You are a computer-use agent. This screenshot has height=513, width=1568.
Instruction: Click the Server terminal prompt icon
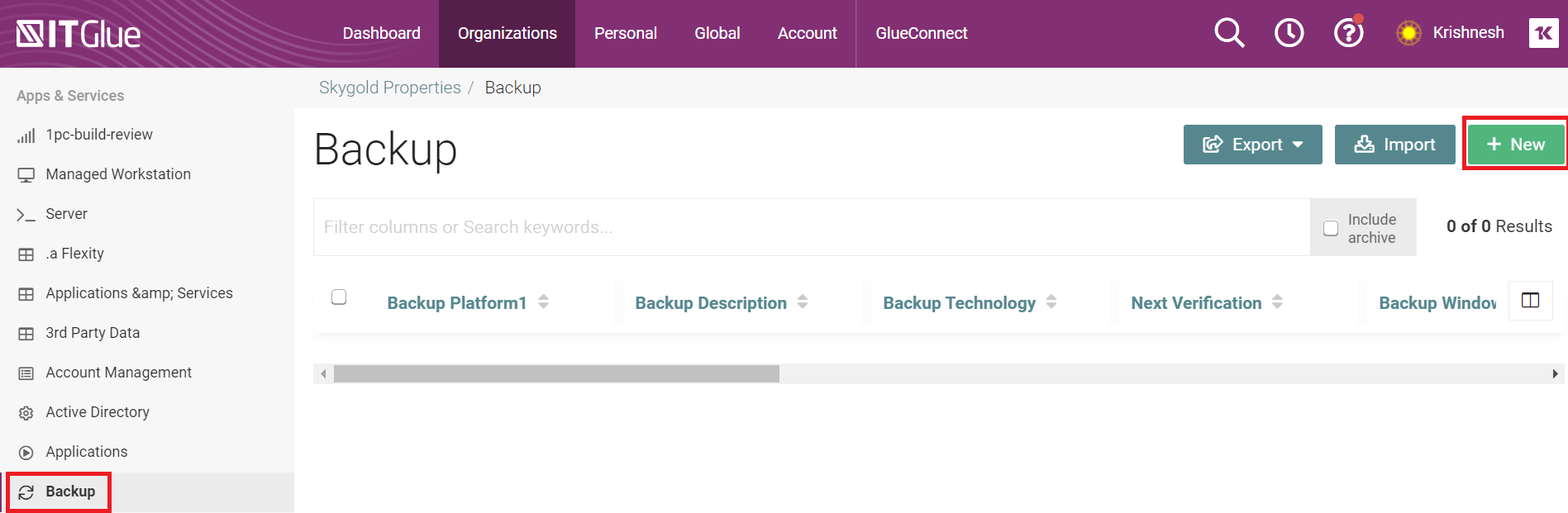point(26,215)
